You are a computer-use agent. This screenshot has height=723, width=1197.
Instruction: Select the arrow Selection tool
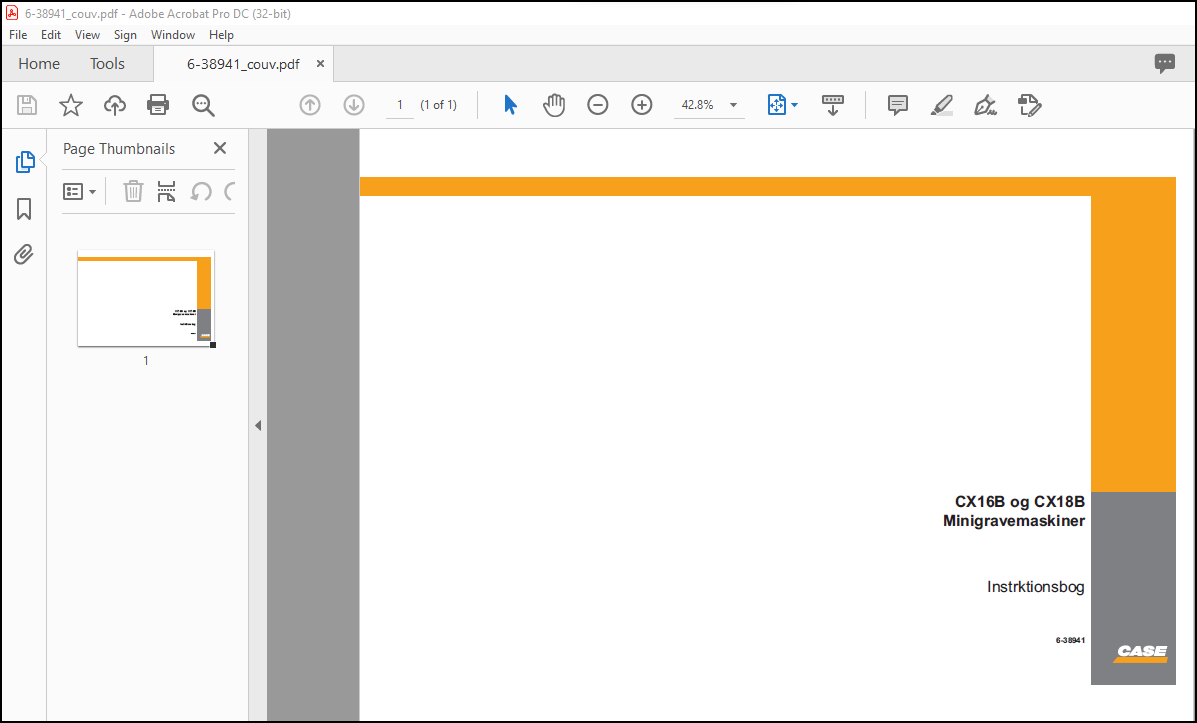tap(511, 105)
